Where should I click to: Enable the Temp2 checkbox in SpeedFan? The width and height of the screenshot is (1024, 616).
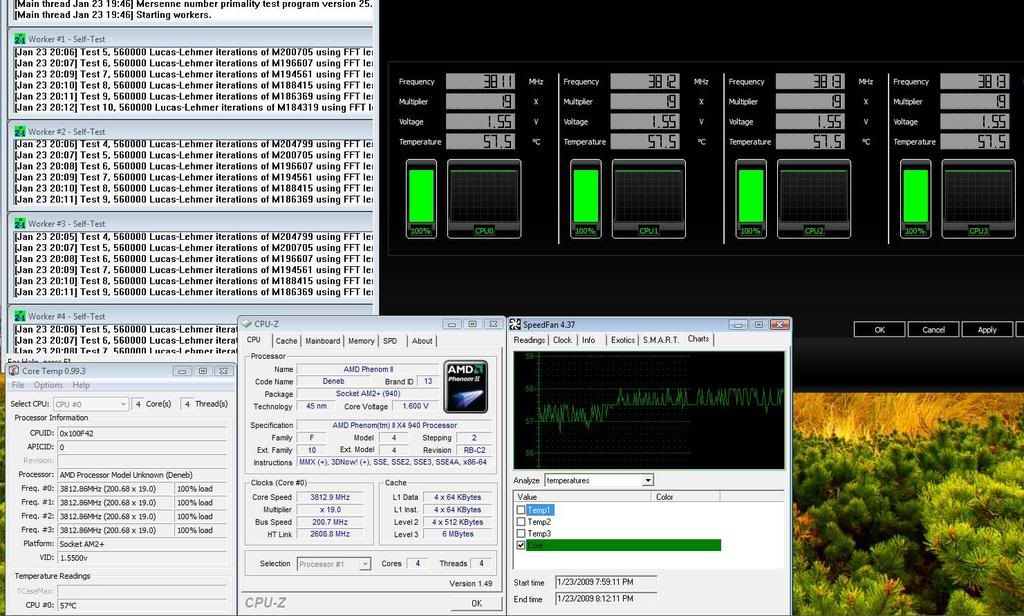(520, 522)
